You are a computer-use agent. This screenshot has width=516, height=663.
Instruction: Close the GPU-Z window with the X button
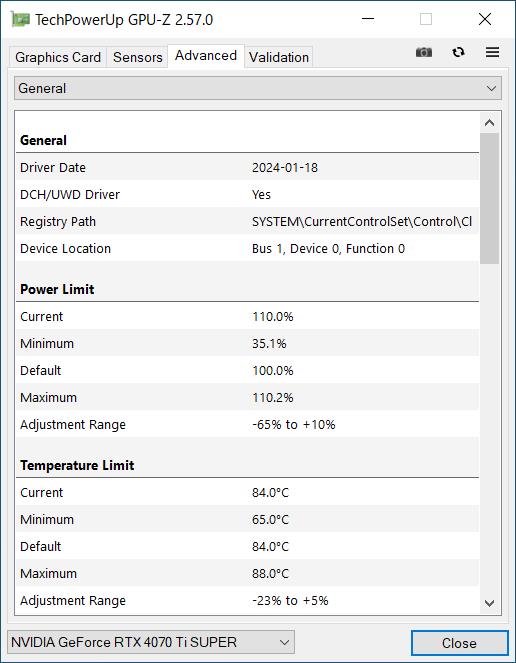485,19
